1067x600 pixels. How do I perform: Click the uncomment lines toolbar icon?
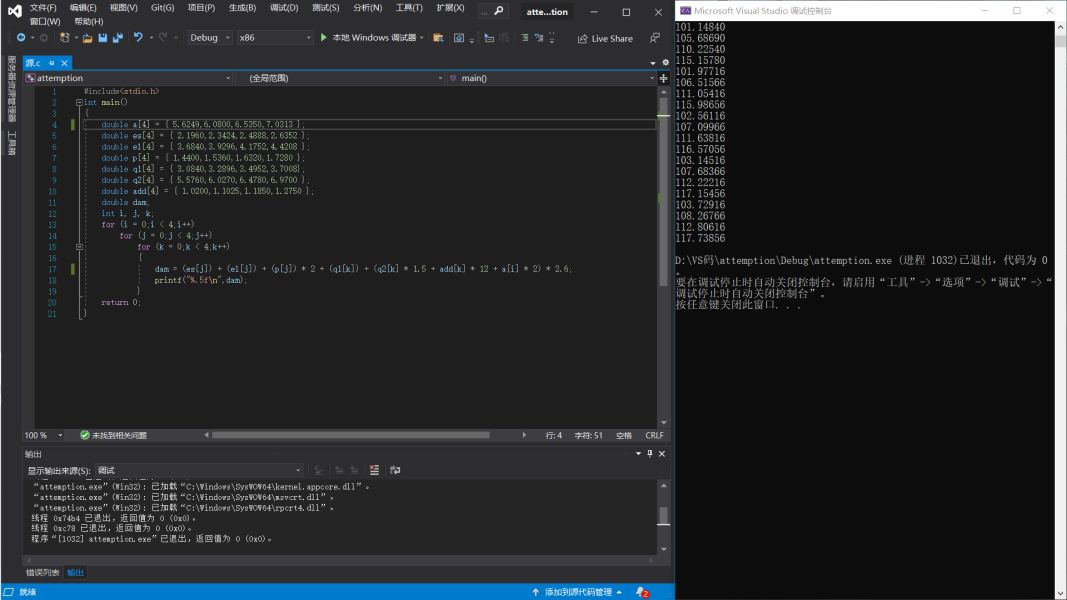tap(539, 38)
